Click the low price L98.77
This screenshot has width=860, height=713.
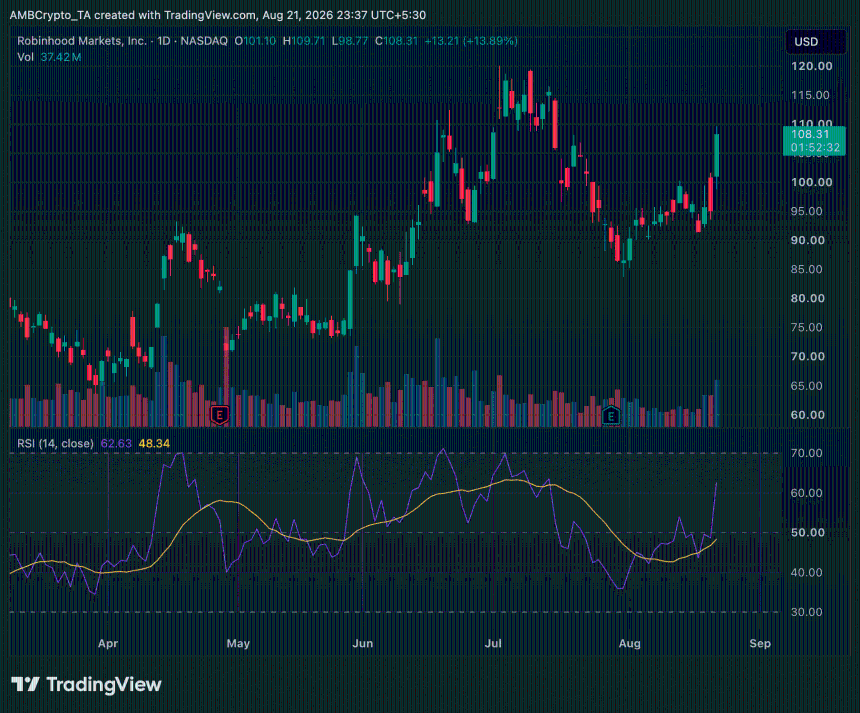[349, 41]
